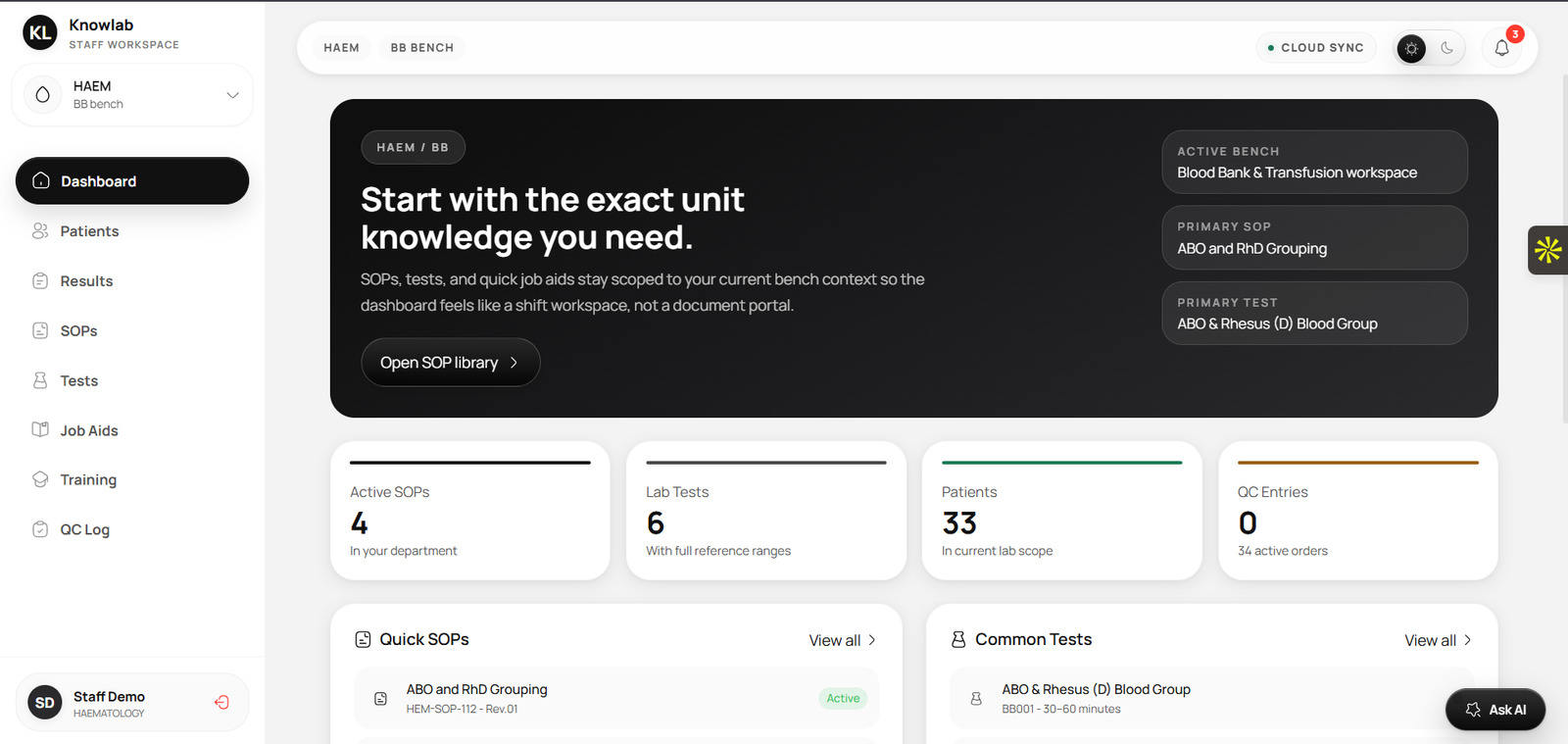The image size is (1568, 744).
Task: Expand the HAEM BB bench dropdown chevron
Action: pyautogui.click(x=232, y=95)
